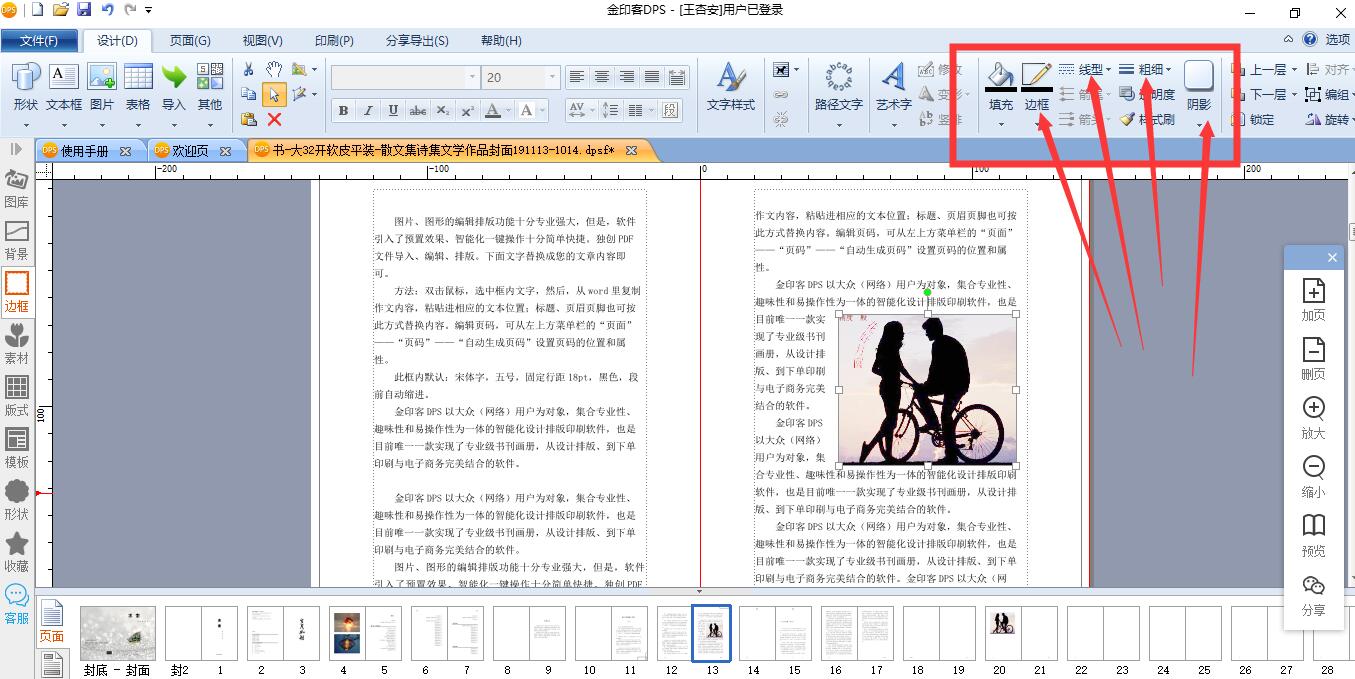Switch to the 印刷(P) ribbon tab
The height and width of the screenshot is (679, 1355).
335,41
